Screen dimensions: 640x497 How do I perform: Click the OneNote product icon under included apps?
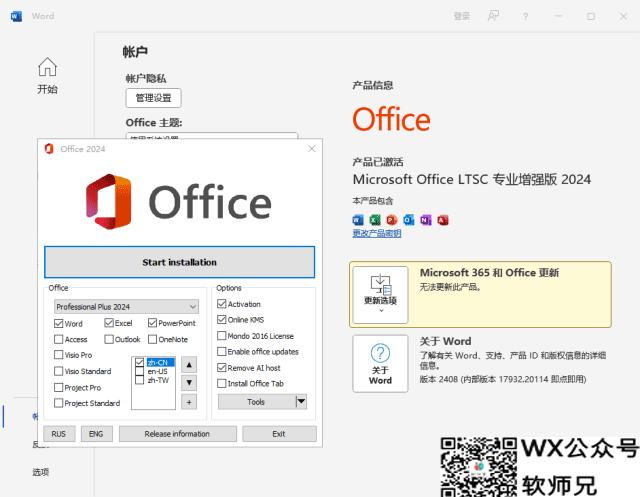[426, 220]
